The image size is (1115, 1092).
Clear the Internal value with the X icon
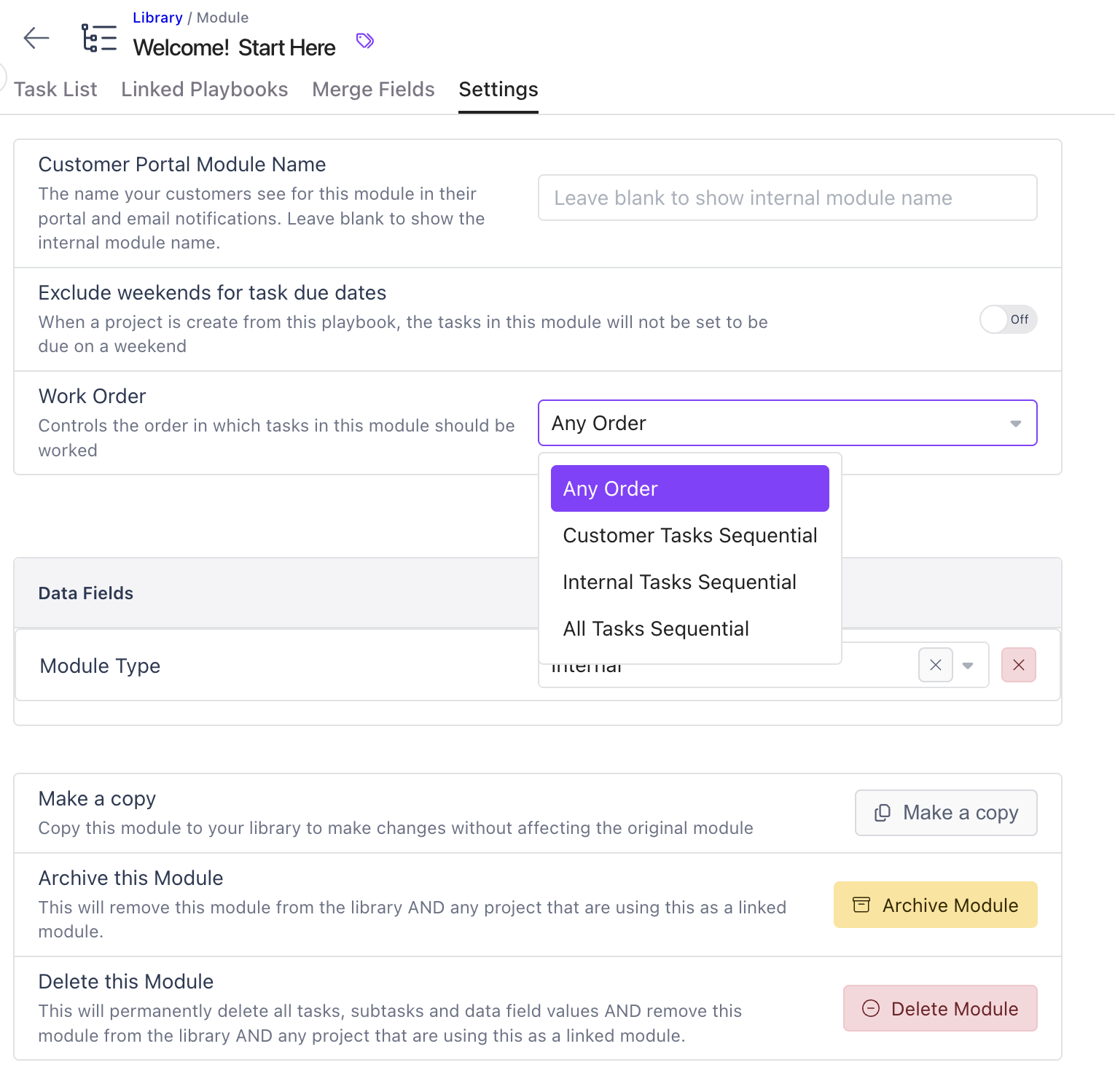(x=935, y=665)
